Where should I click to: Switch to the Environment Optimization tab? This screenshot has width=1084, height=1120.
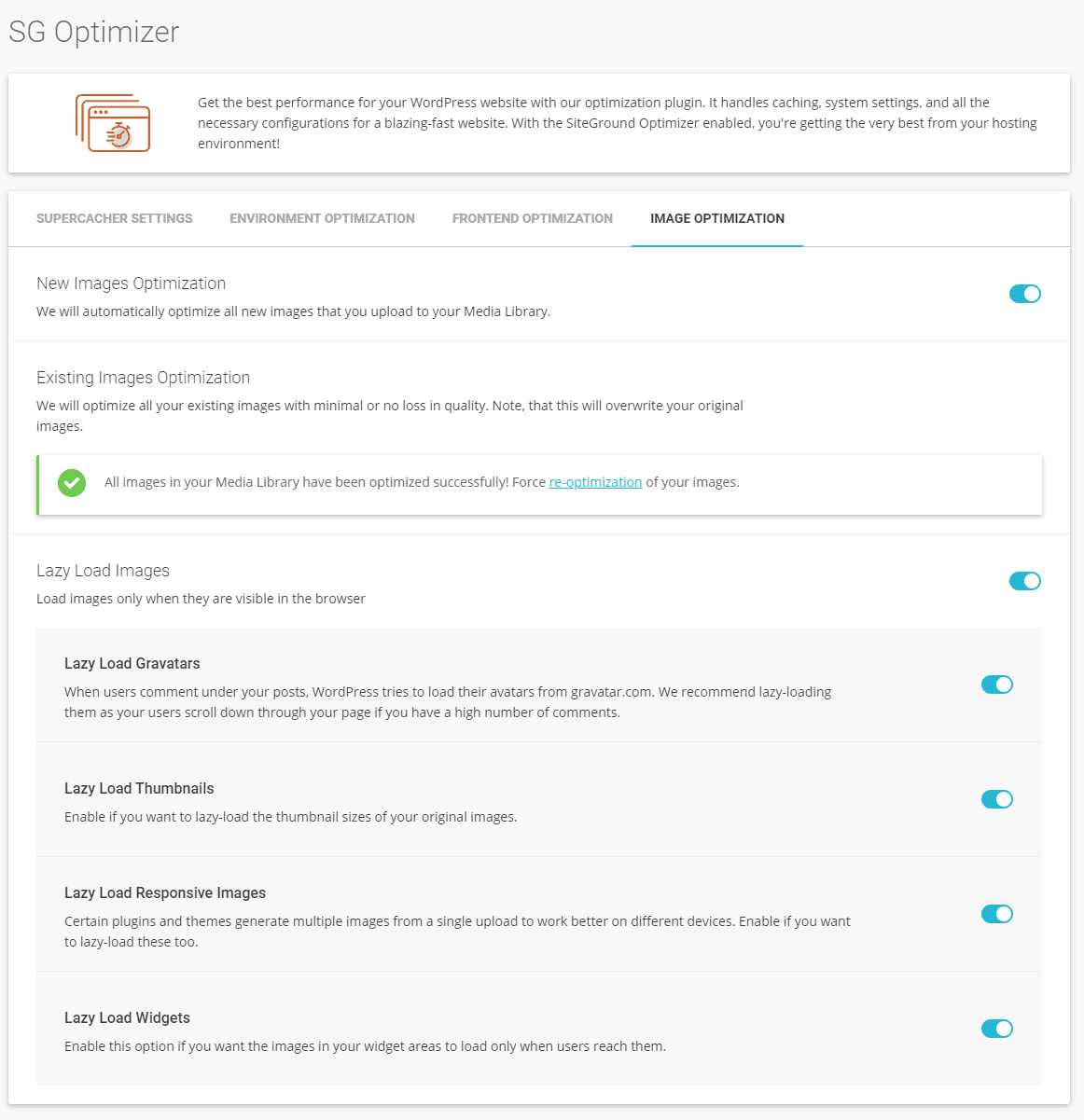323,218
